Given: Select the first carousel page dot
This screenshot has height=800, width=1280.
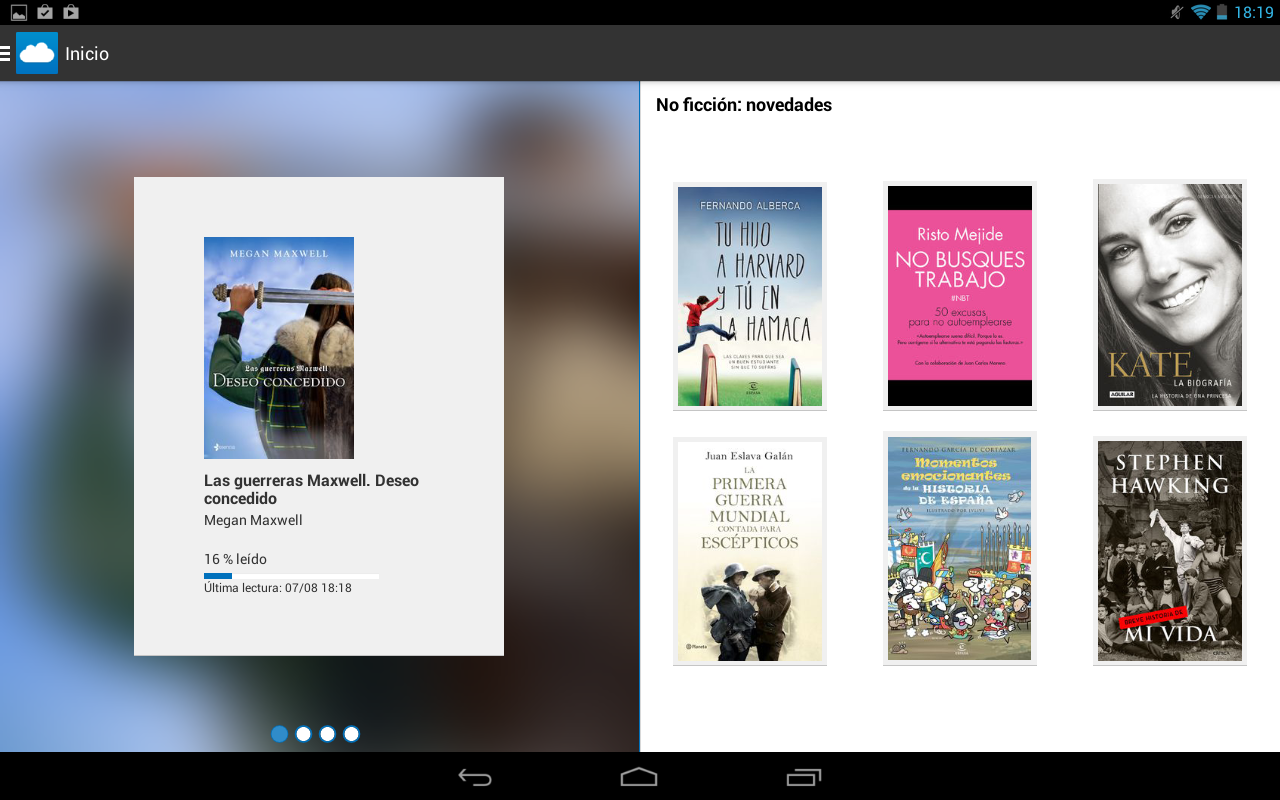Looking at the screenshot, I should pos(279,734).
